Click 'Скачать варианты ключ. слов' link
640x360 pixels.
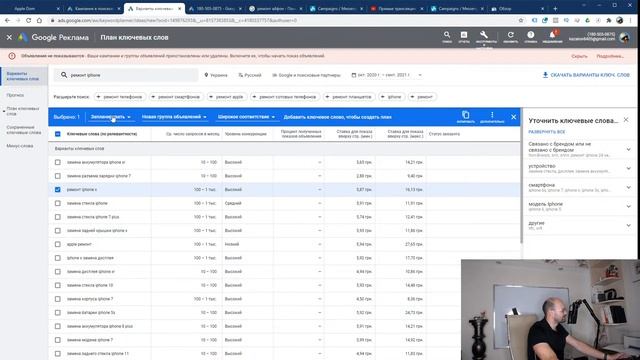590,75
